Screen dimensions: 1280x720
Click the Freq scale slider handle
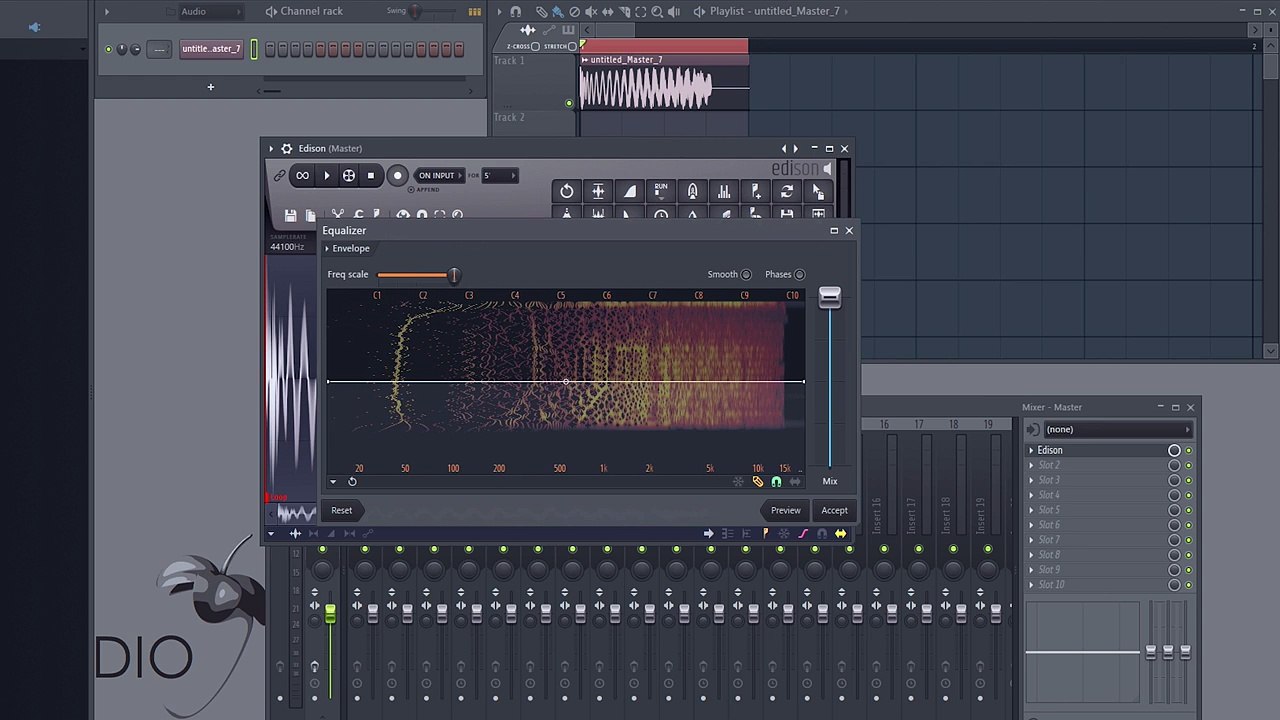point(454,275)
